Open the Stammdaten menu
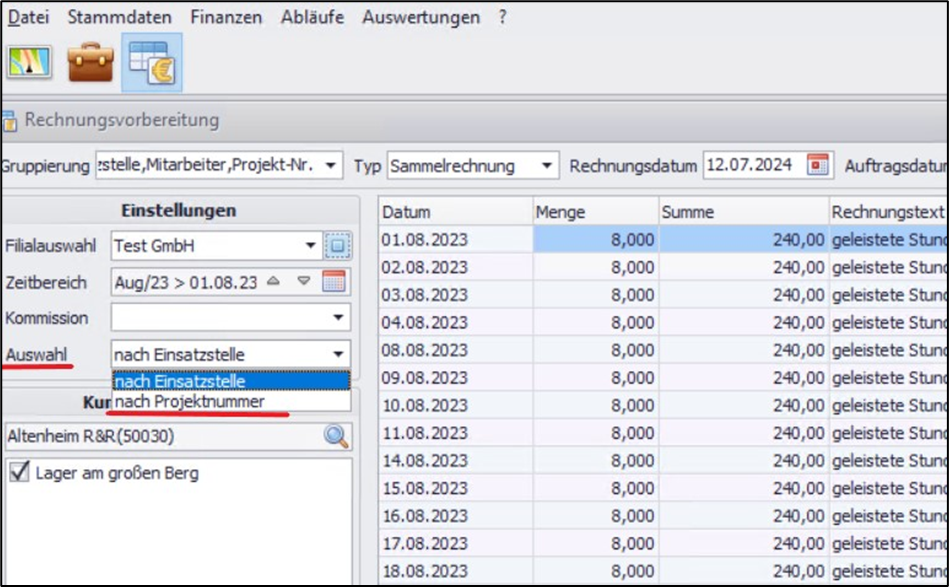949x587 pixels. [119, 17]
